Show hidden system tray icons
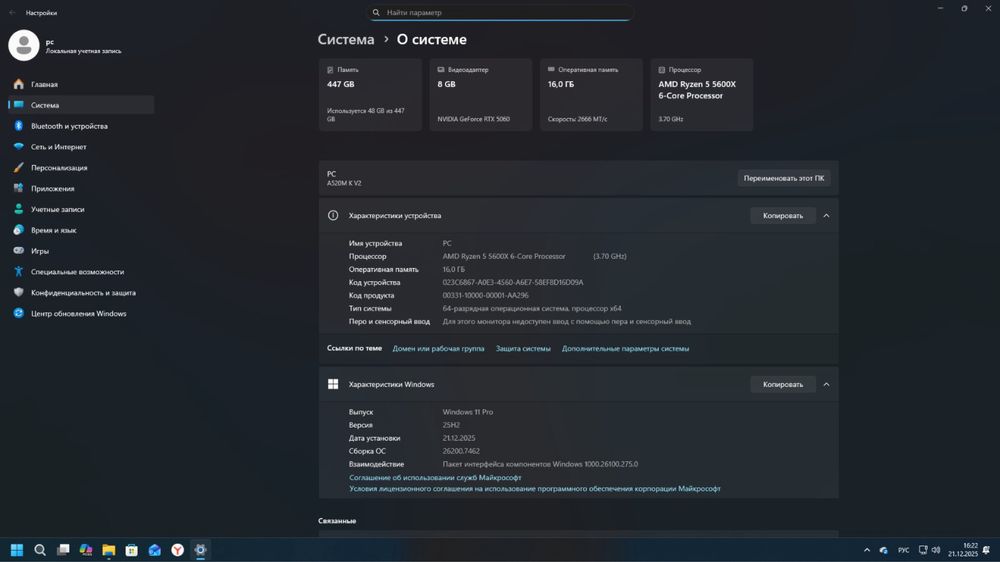This screenshot has height=562, width=1000. [867, 550]
